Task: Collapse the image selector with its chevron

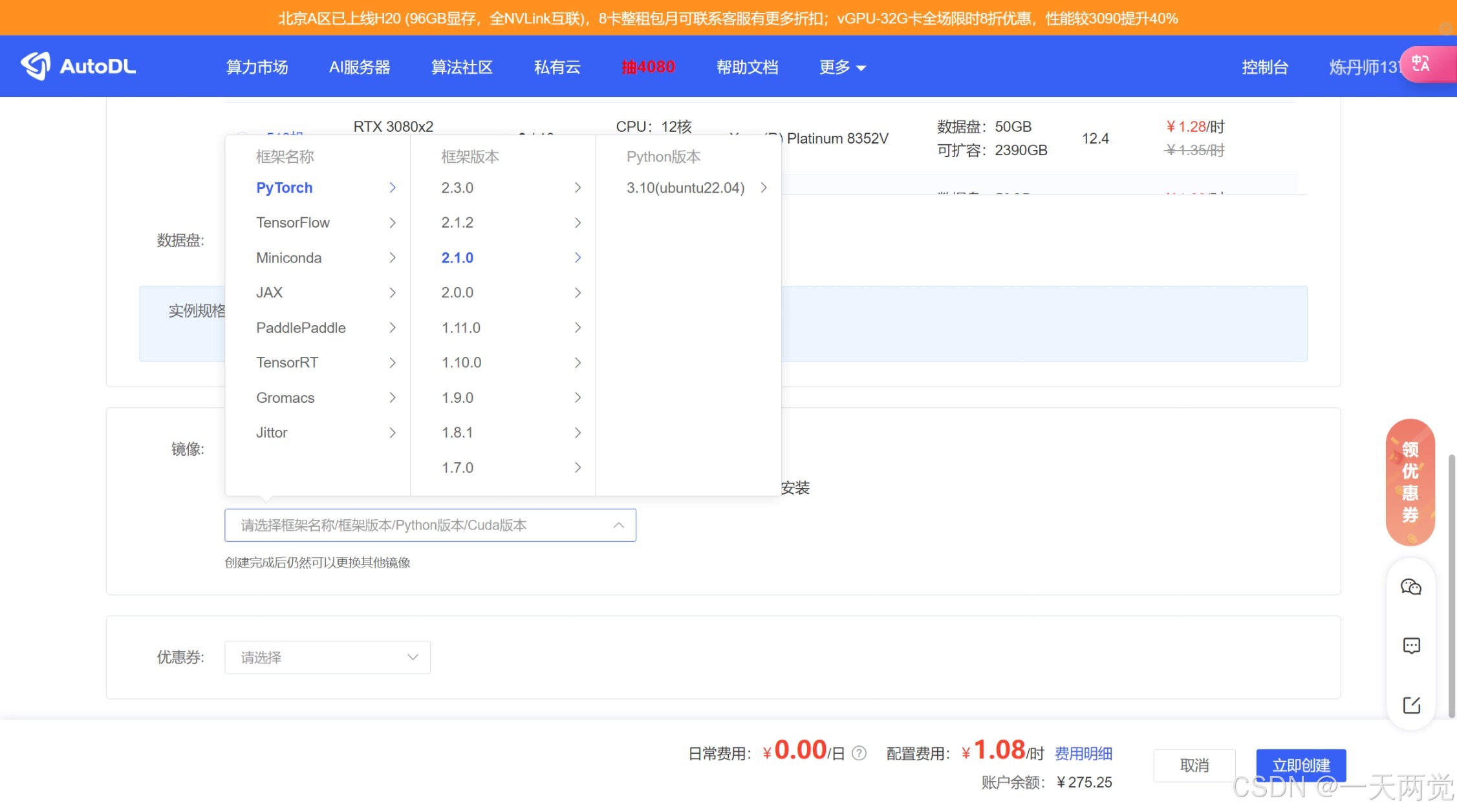Action: (x=618, y=525)
